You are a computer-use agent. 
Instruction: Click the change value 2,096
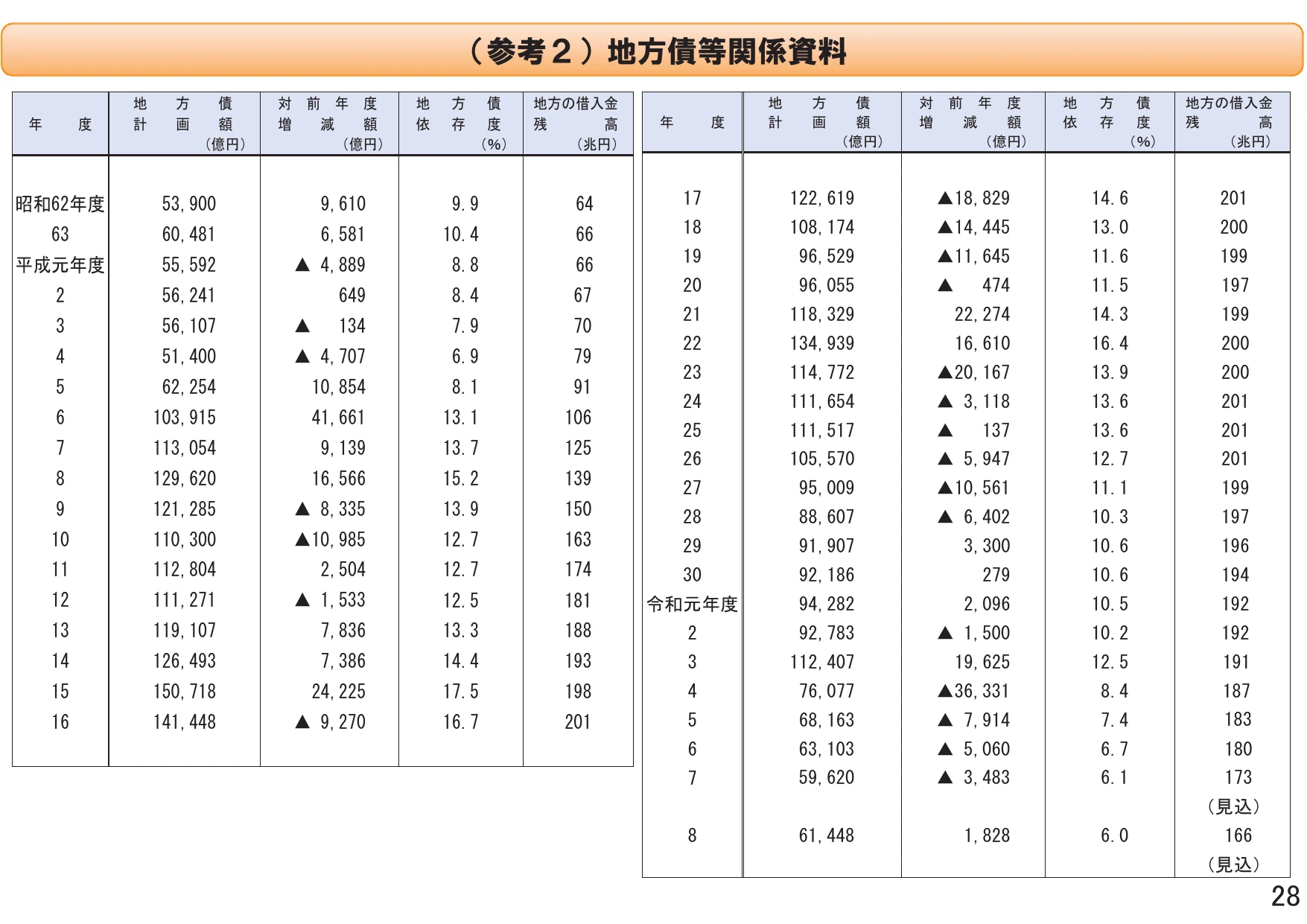coord(988,604)
